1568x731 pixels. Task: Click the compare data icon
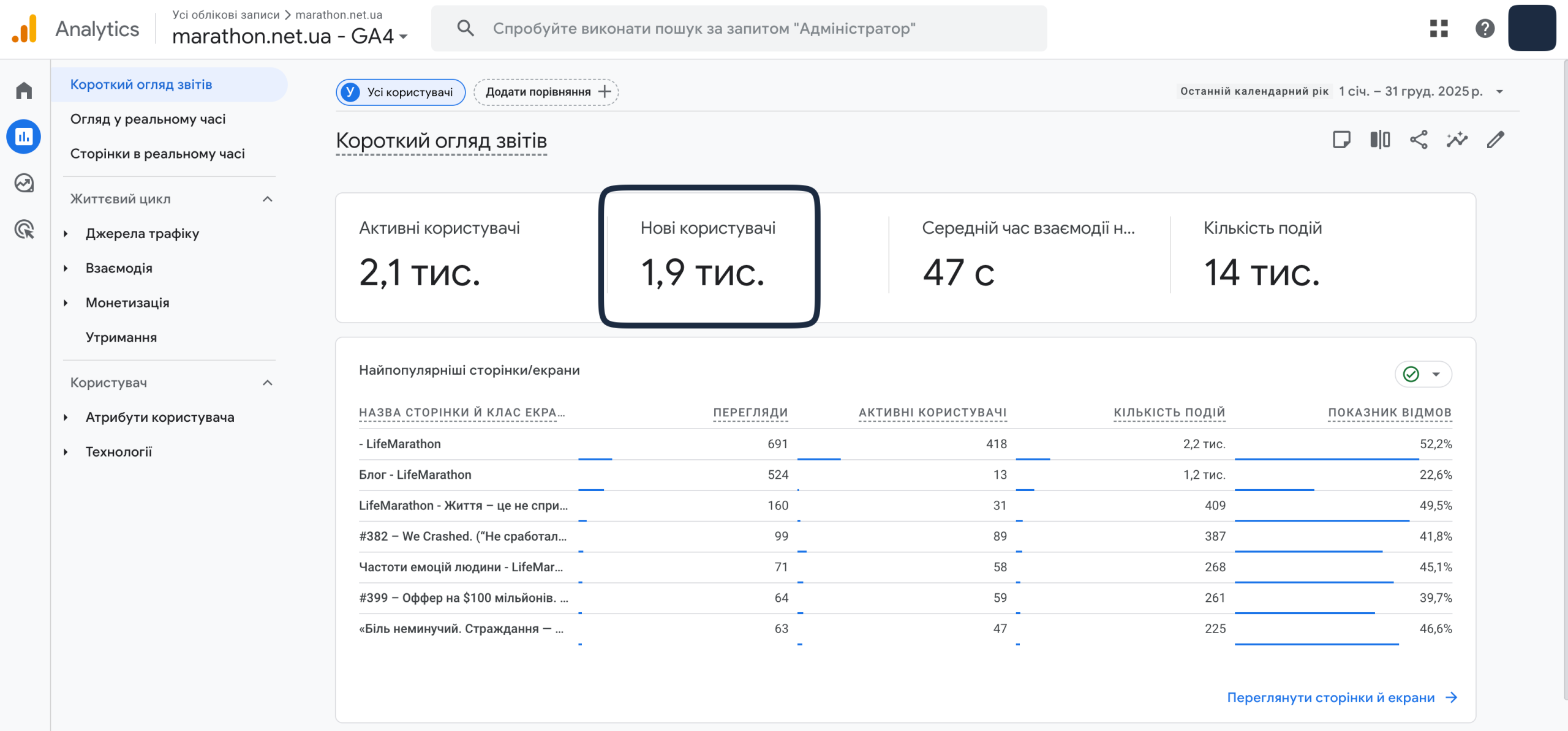point(1380,140)
